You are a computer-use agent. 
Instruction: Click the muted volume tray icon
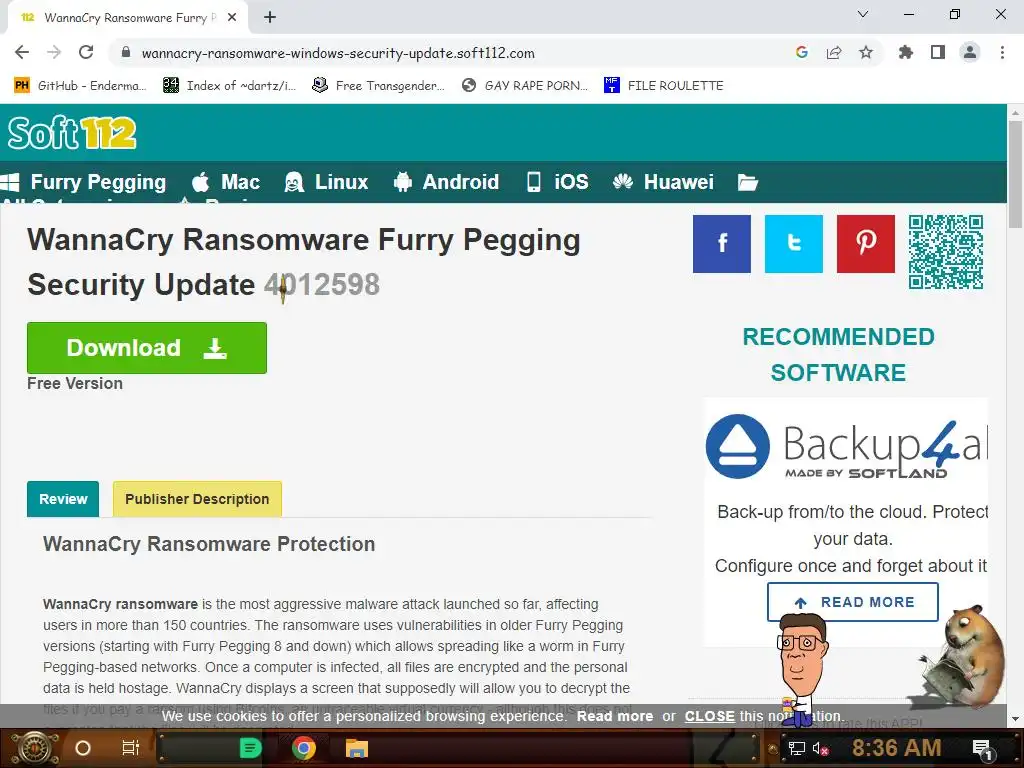click(820, 748)
